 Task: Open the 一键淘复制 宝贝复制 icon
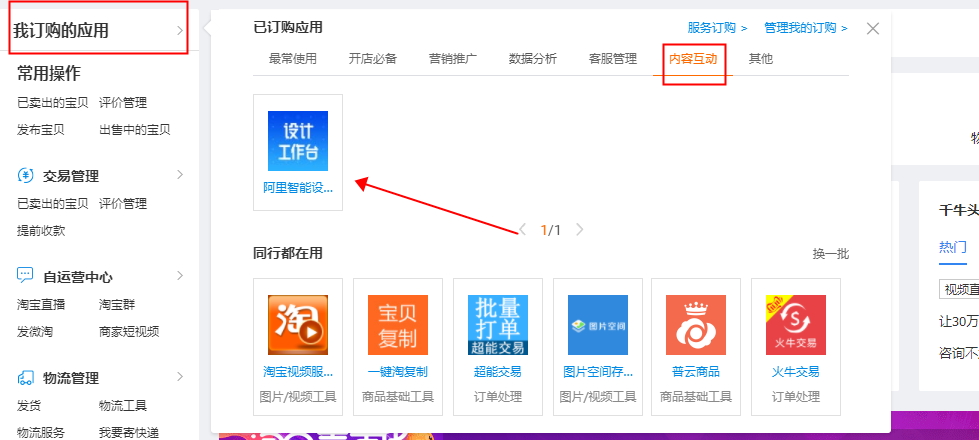point(397,325)
